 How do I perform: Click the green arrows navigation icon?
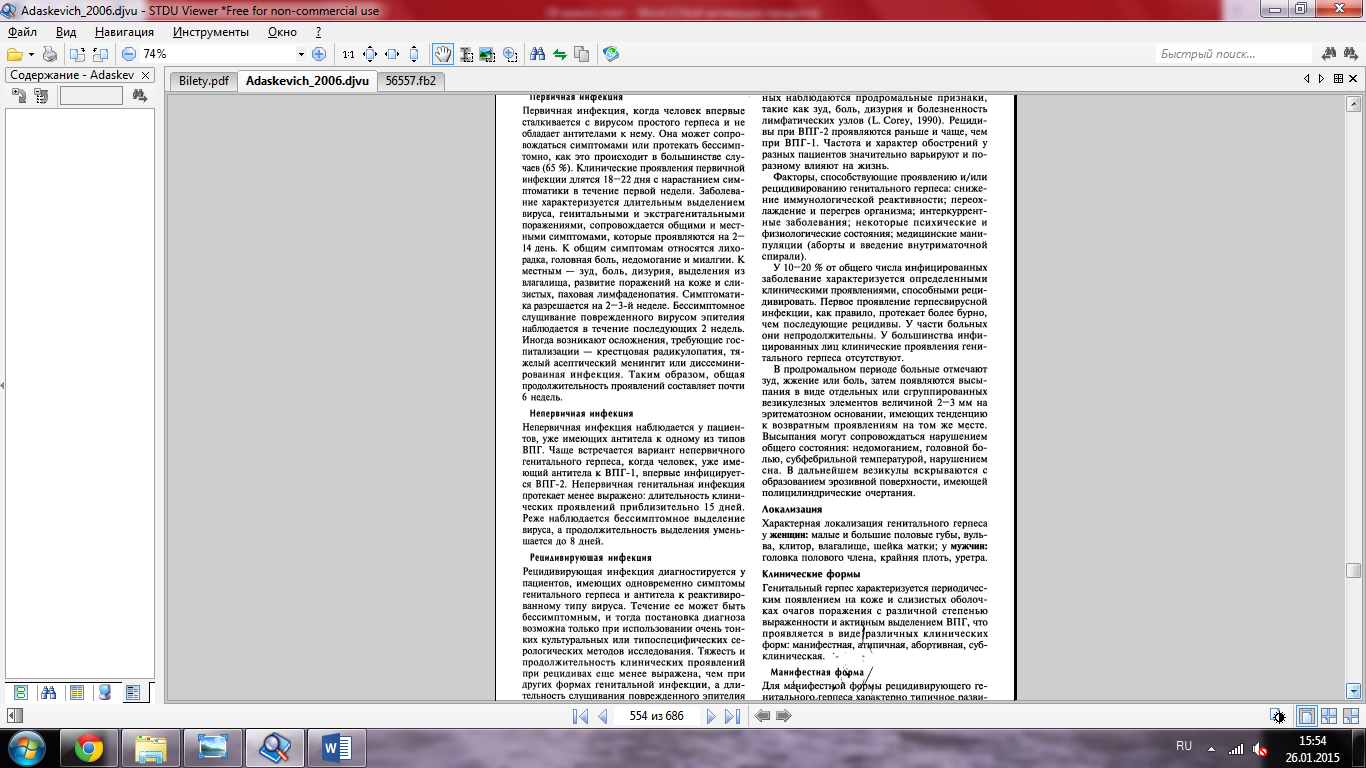[559, 54]
